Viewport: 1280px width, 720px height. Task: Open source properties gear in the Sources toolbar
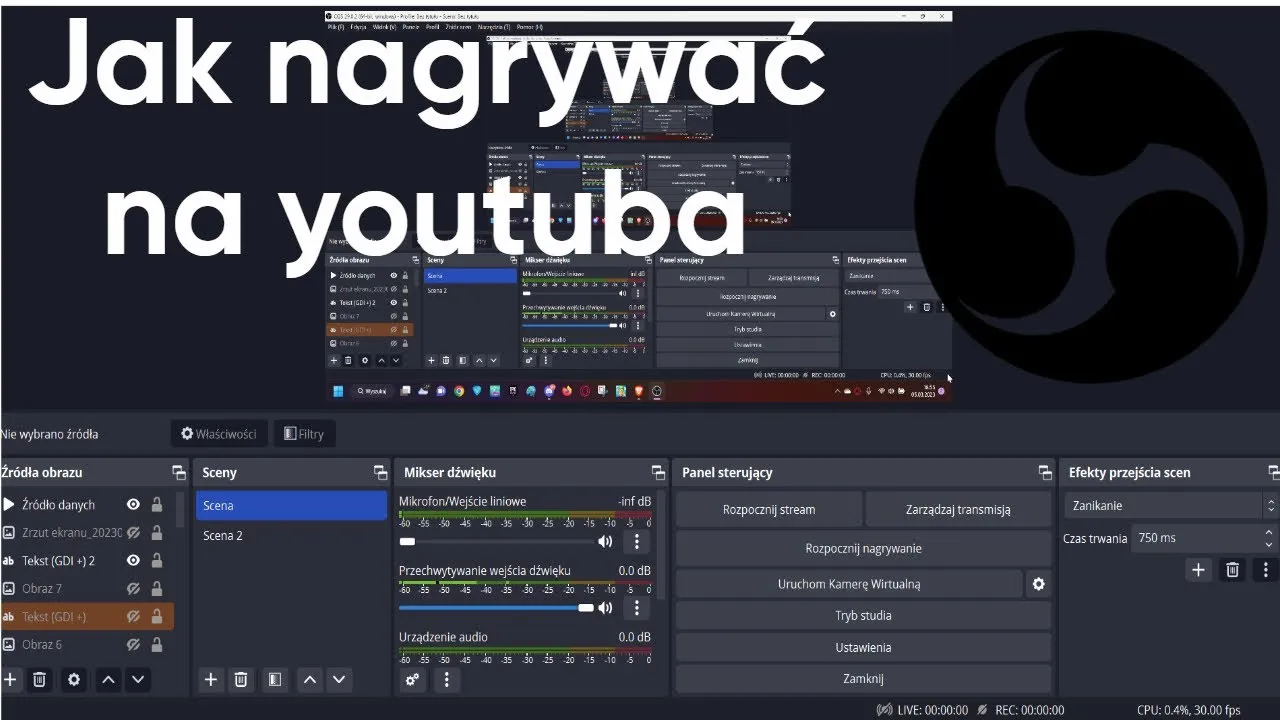73,679
